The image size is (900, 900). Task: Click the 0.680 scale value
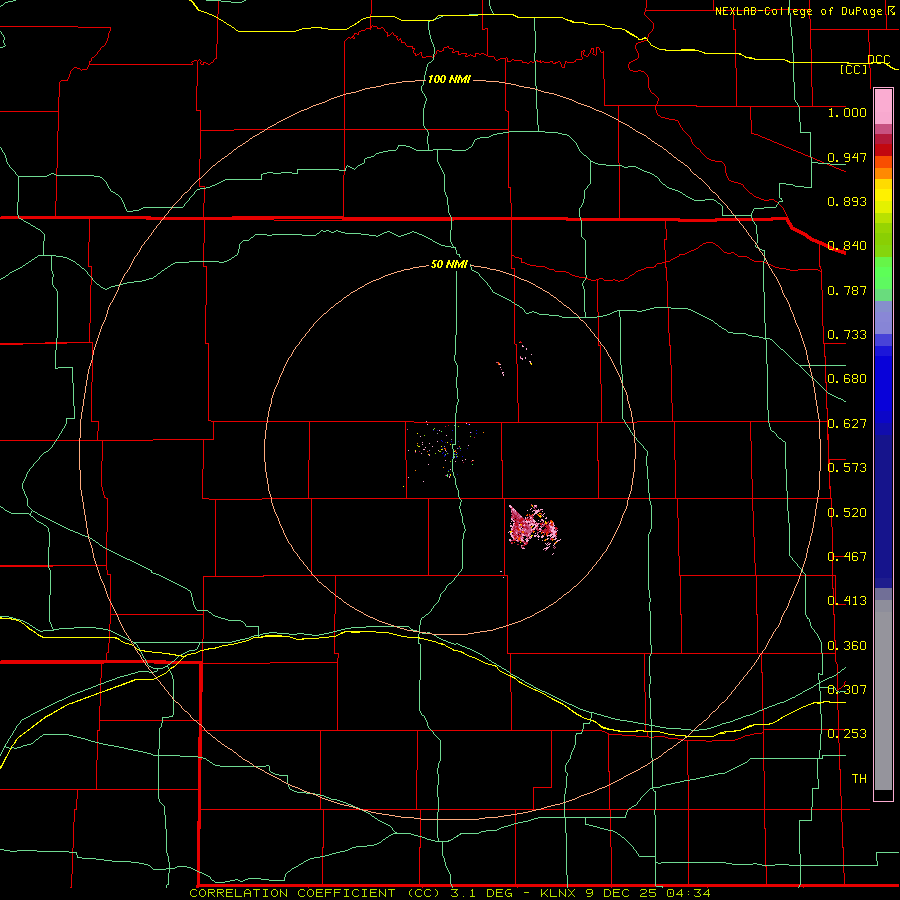[847, 379]
